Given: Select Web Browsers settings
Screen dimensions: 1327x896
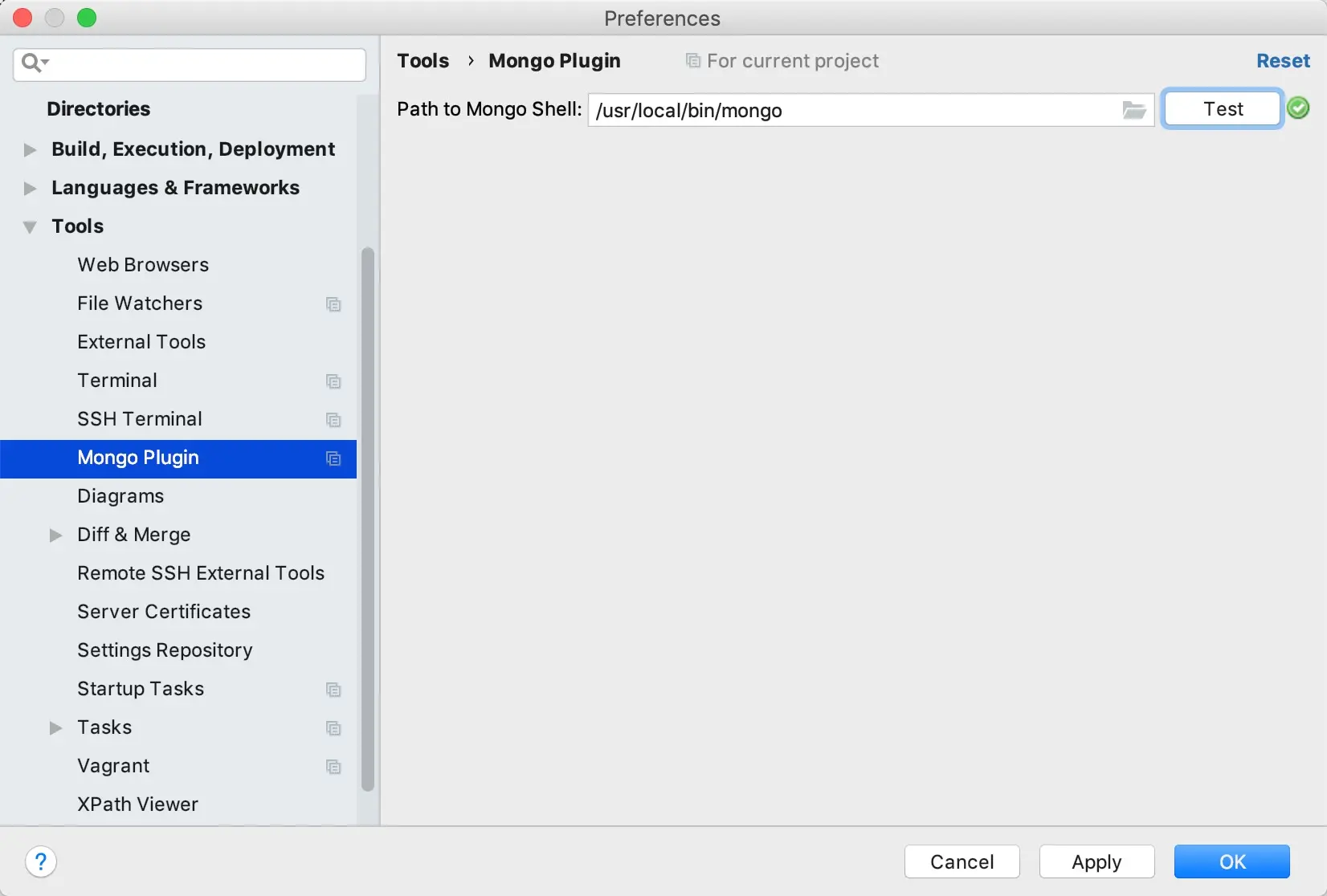Looking at the screenshot, I should 143,265.
